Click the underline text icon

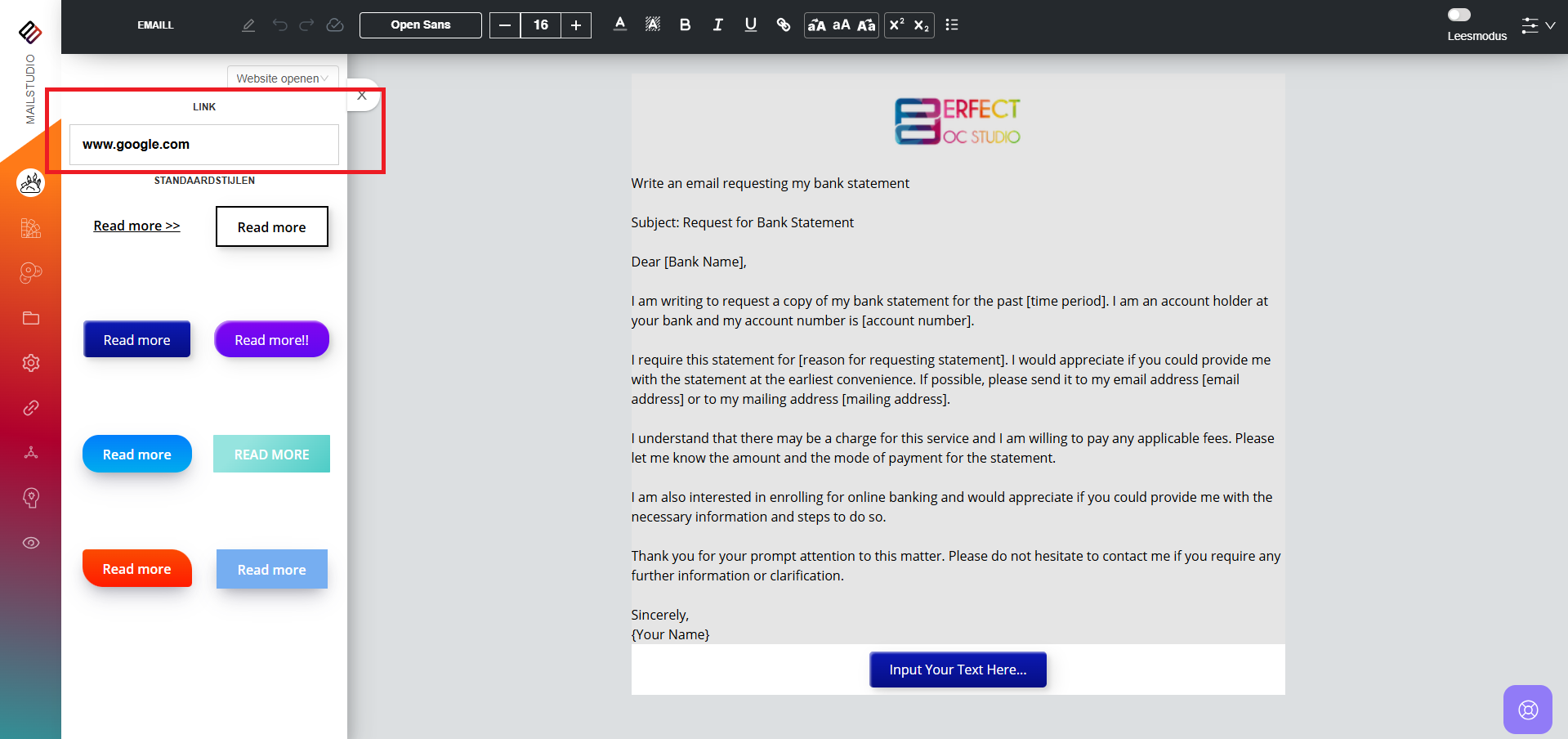(x=750, y=25)
